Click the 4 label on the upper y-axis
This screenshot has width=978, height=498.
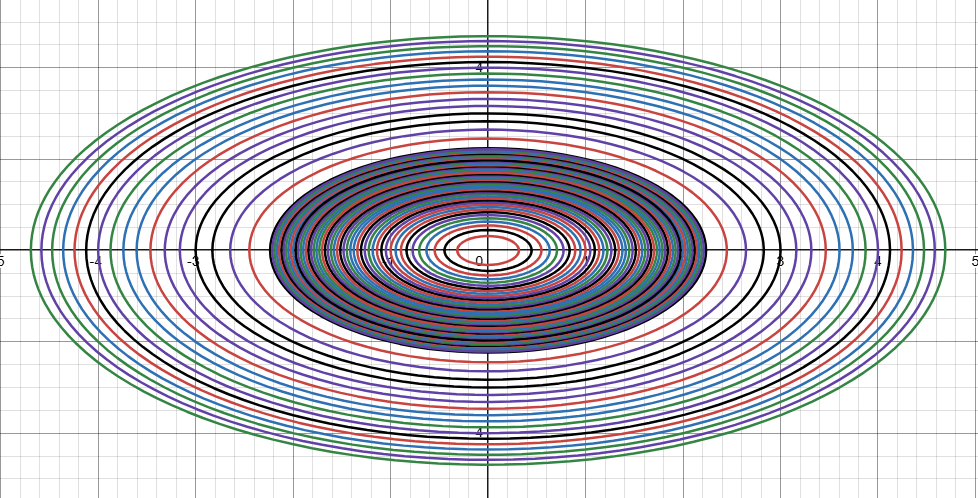coord(479,68)
